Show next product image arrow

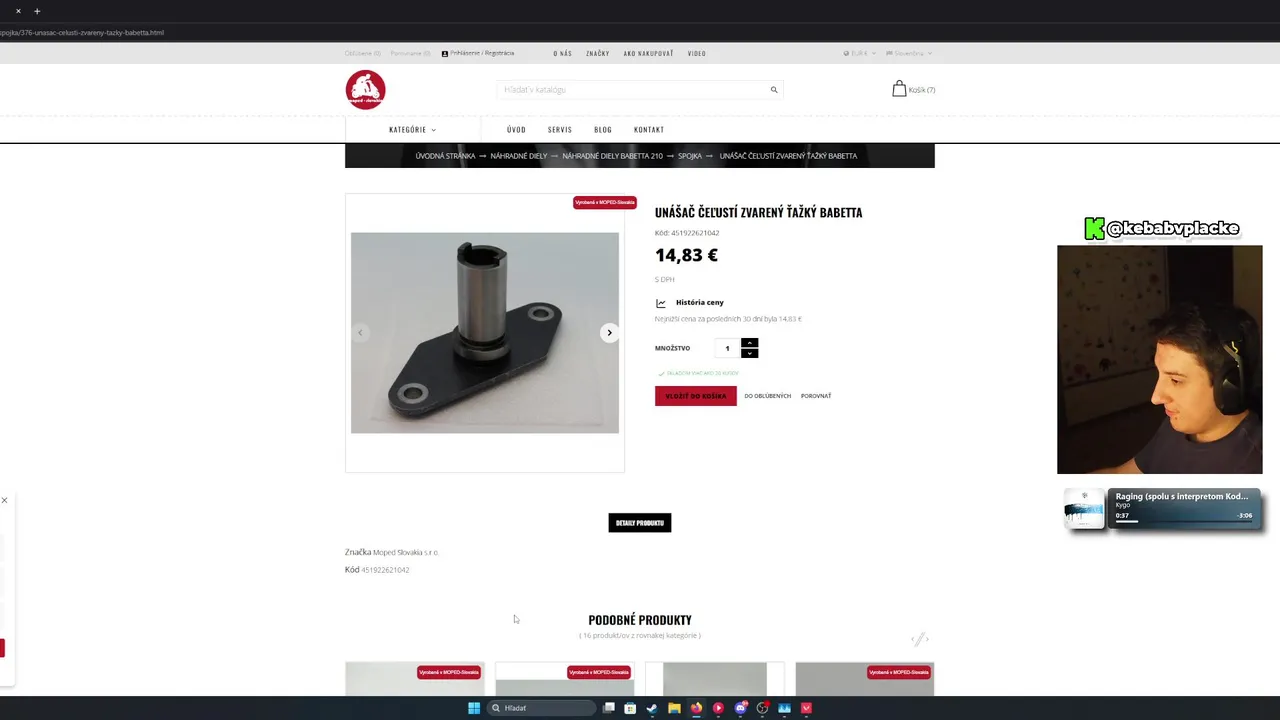tap(609, 333)
